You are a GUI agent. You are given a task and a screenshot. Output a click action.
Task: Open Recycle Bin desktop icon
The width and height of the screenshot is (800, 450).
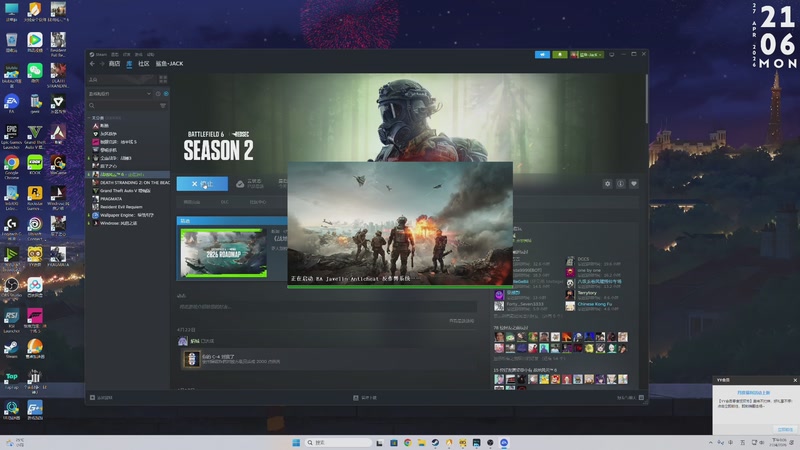point(11,42)
